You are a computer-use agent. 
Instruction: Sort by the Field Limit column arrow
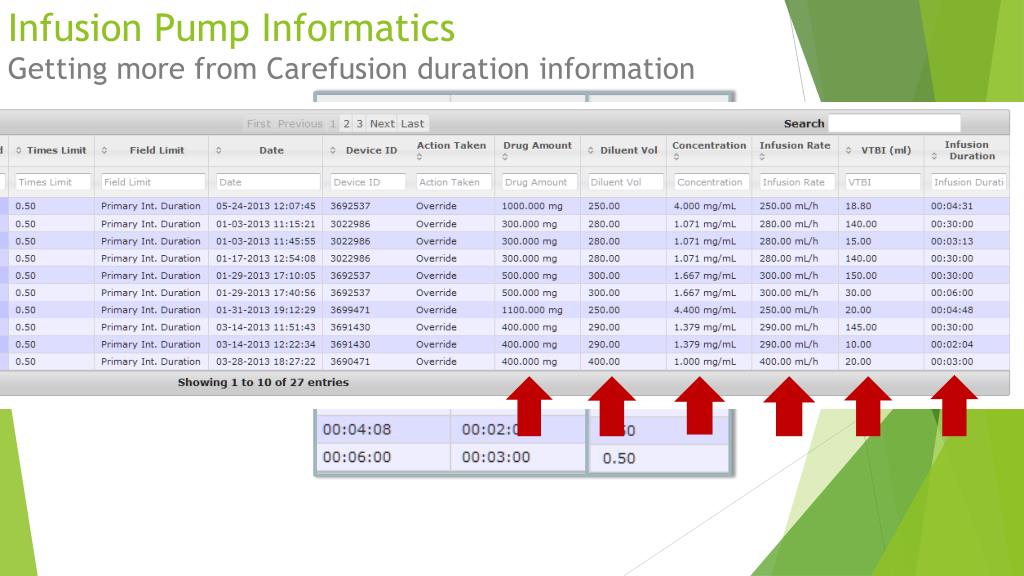[x=104, y=150]
